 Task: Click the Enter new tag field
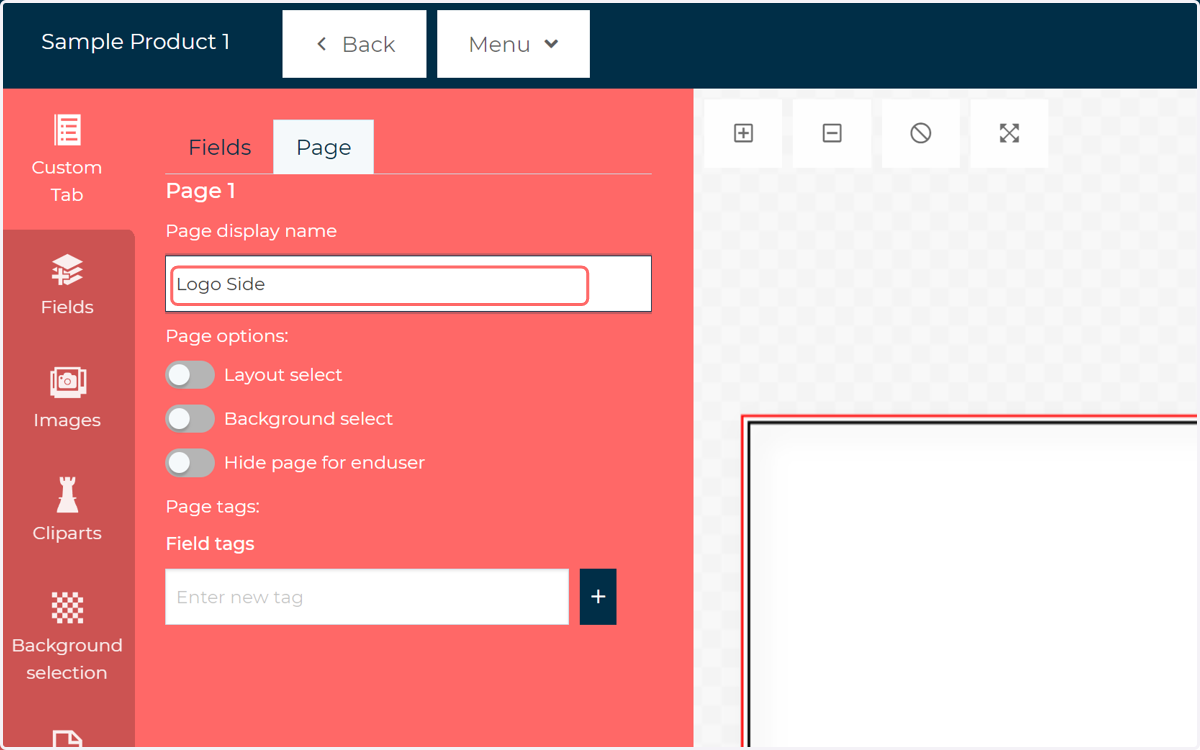367,597
